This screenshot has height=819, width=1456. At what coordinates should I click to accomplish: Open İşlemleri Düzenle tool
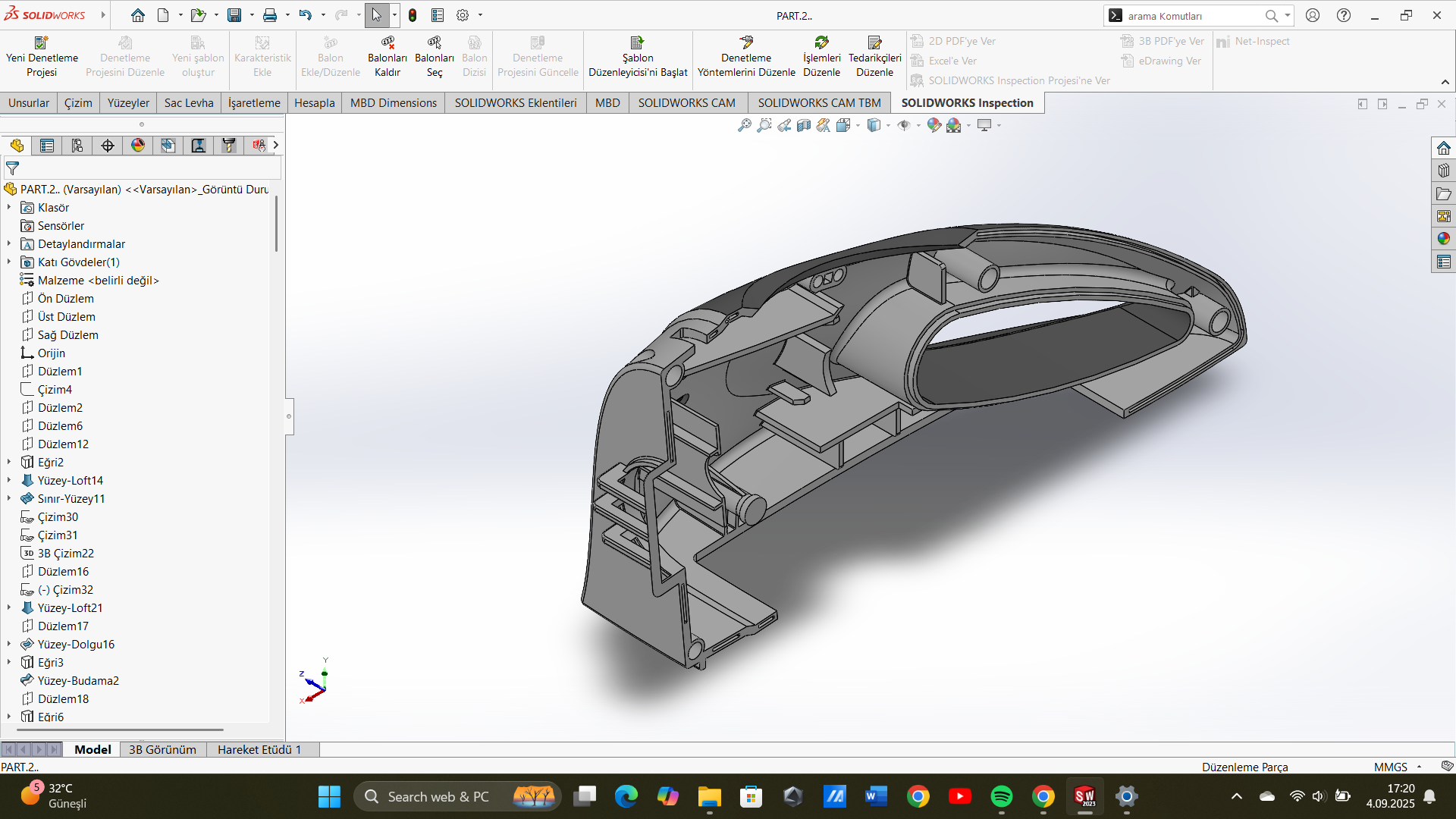[x=822, y=57]
